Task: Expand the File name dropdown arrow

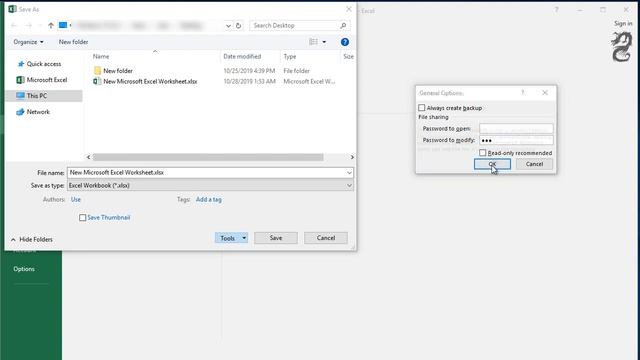Action: pos(349,173)
